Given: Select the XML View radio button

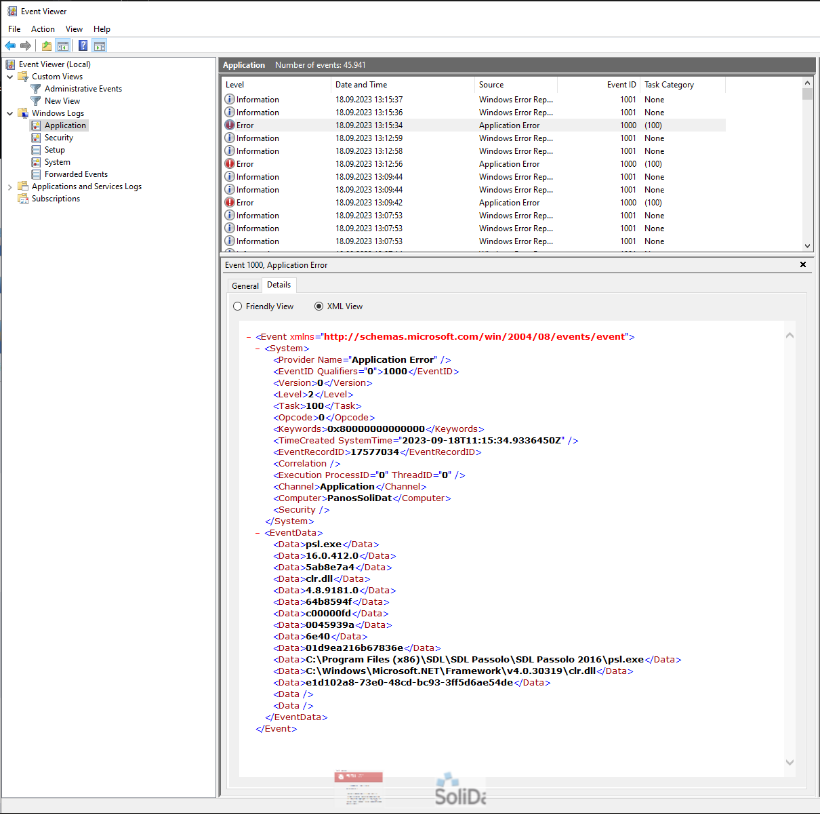Looking at the screenshot, I should 318,306.
